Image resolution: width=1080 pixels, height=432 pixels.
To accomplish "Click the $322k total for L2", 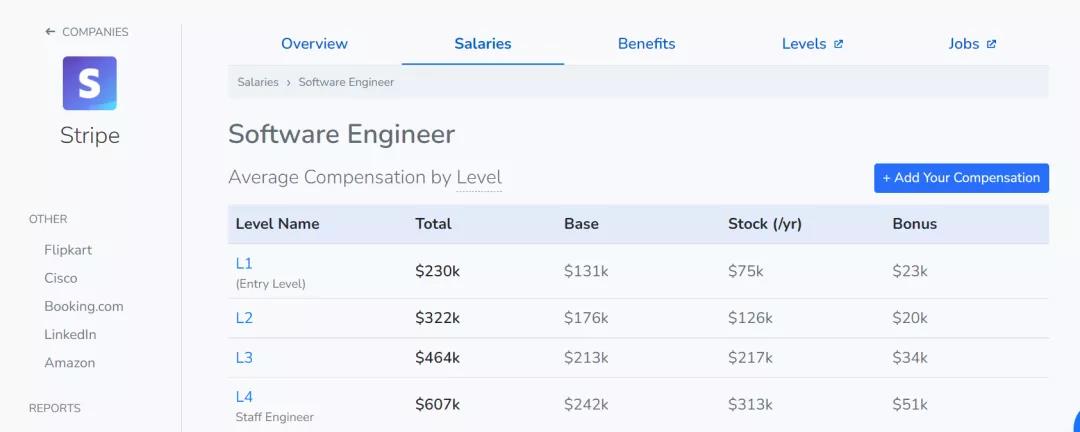I will [x=437, y=318].
